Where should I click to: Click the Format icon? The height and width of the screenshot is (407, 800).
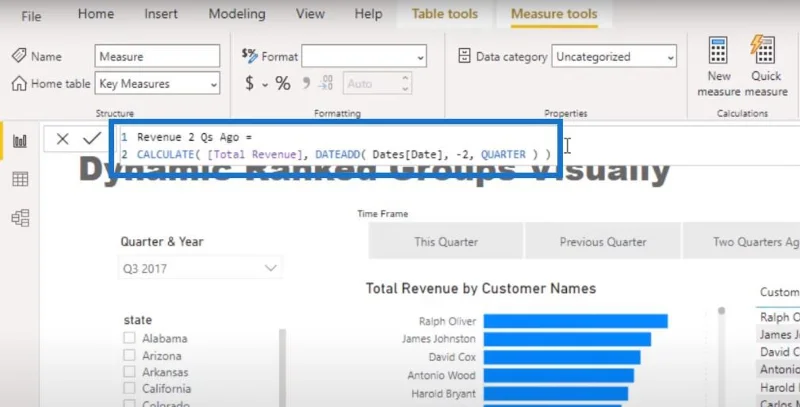point(249,56)
